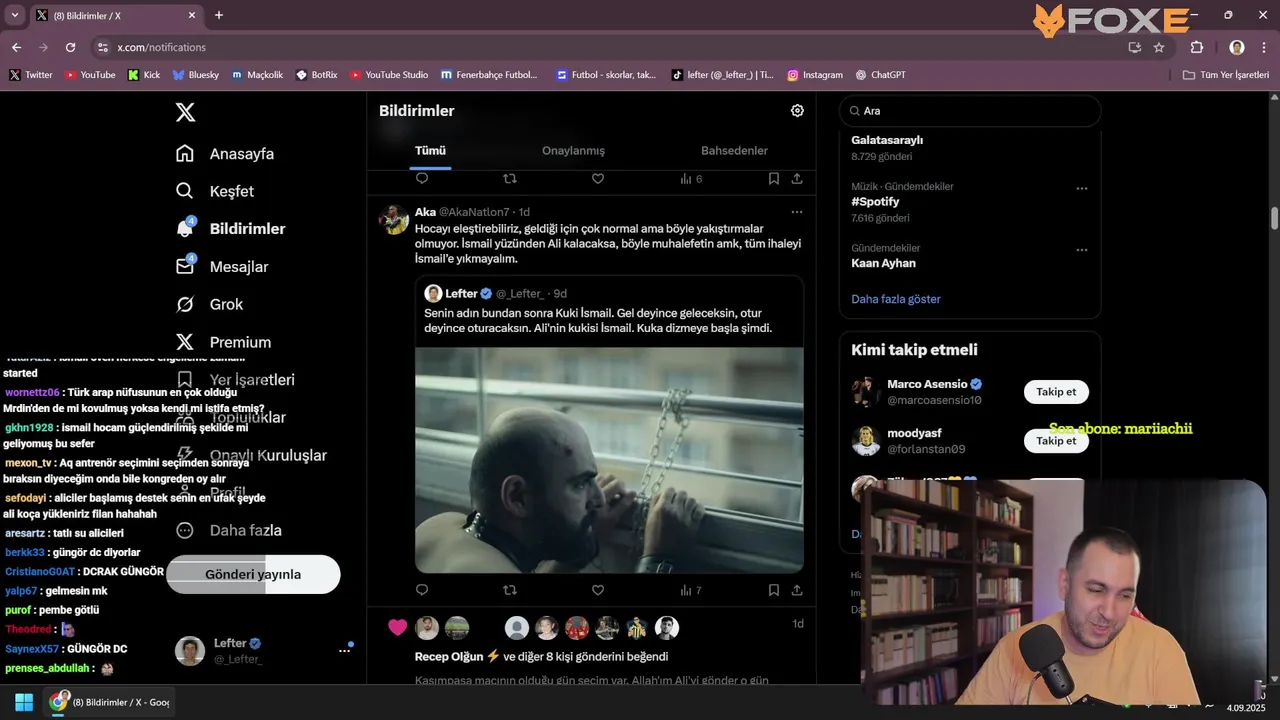View site information icon in address bar

point(102,47)
